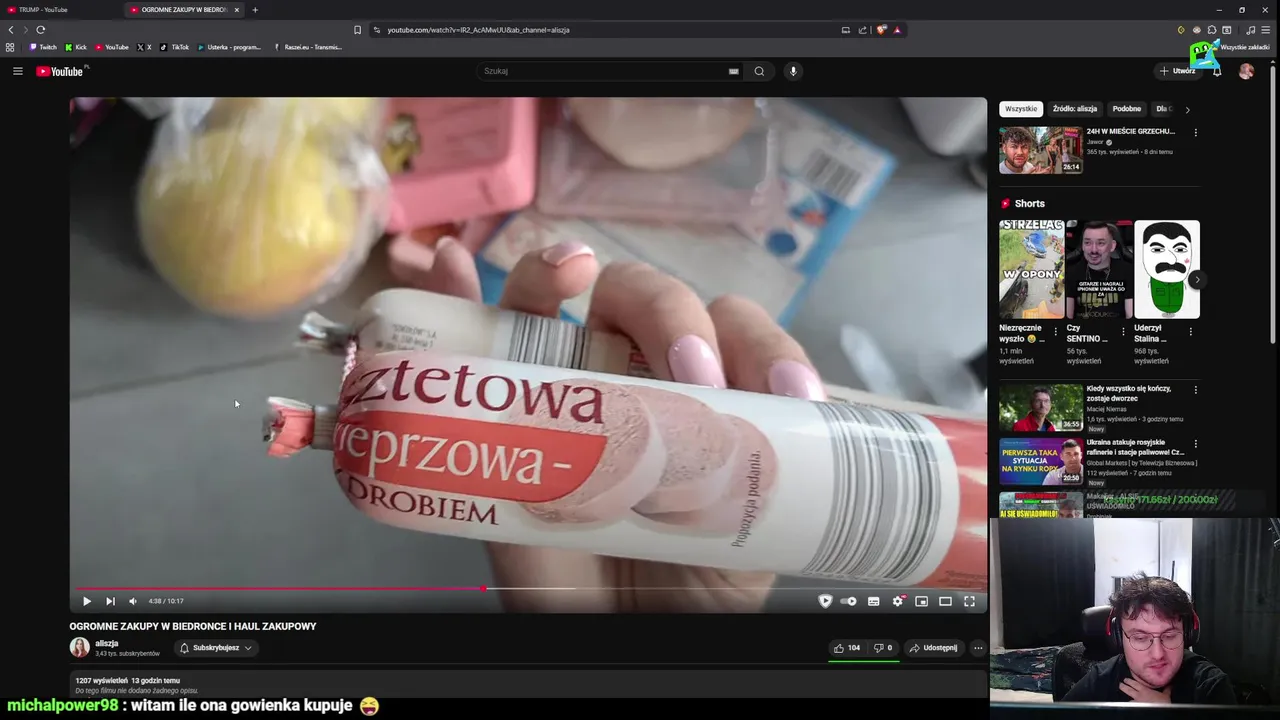Open options for Czy SENTINO Short
This screenshot has height=720, width=1280.
point(1123,332)
